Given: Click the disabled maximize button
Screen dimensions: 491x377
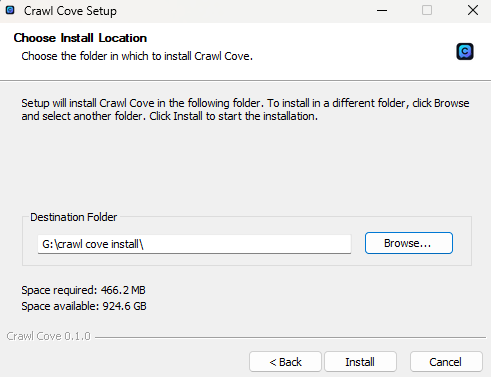Looking at the screenshot, I should pyautogui.click(x=427, y=11).
